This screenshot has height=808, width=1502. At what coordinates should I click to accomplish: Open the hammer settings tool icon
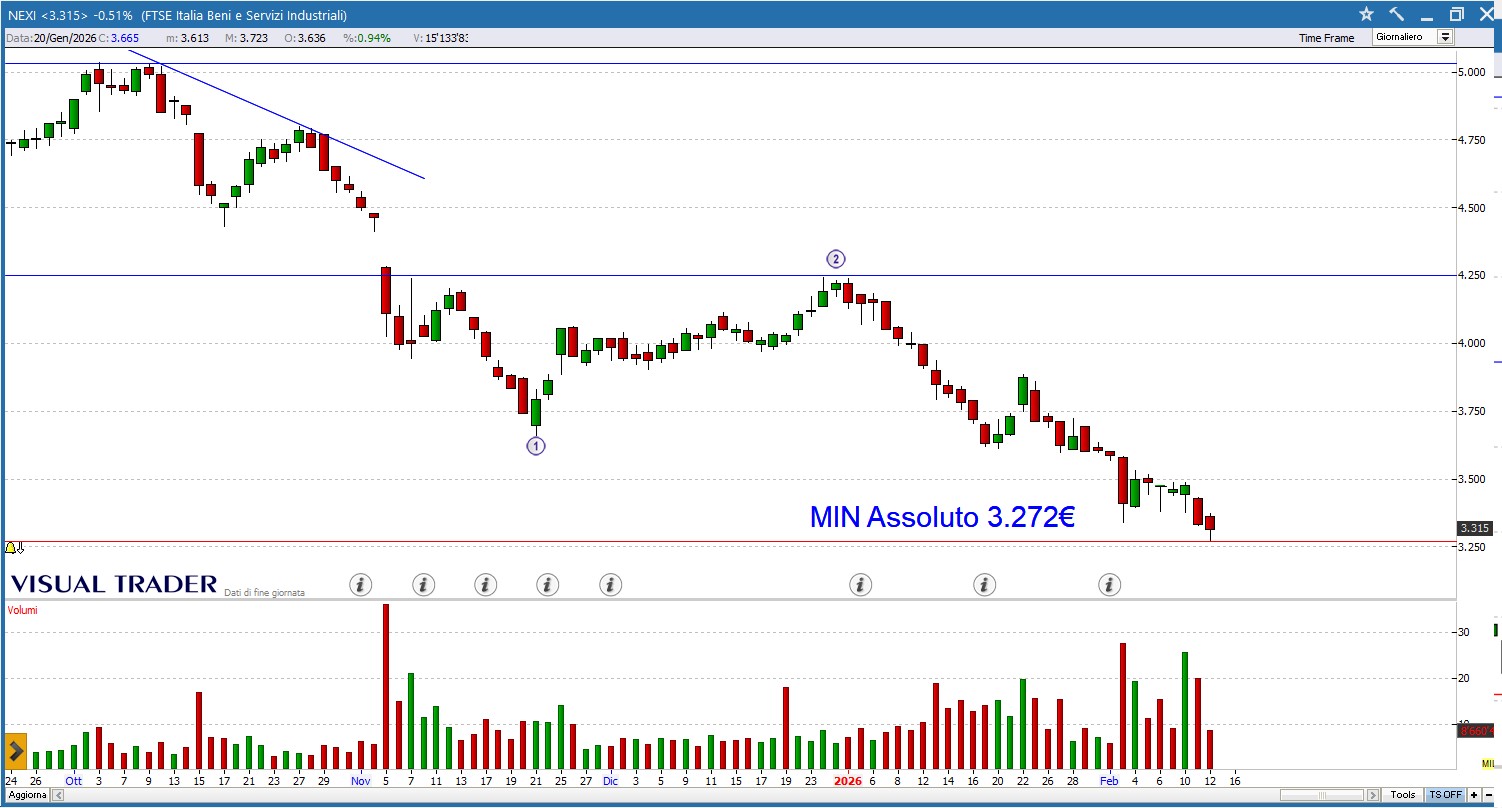coord(1397,14)
